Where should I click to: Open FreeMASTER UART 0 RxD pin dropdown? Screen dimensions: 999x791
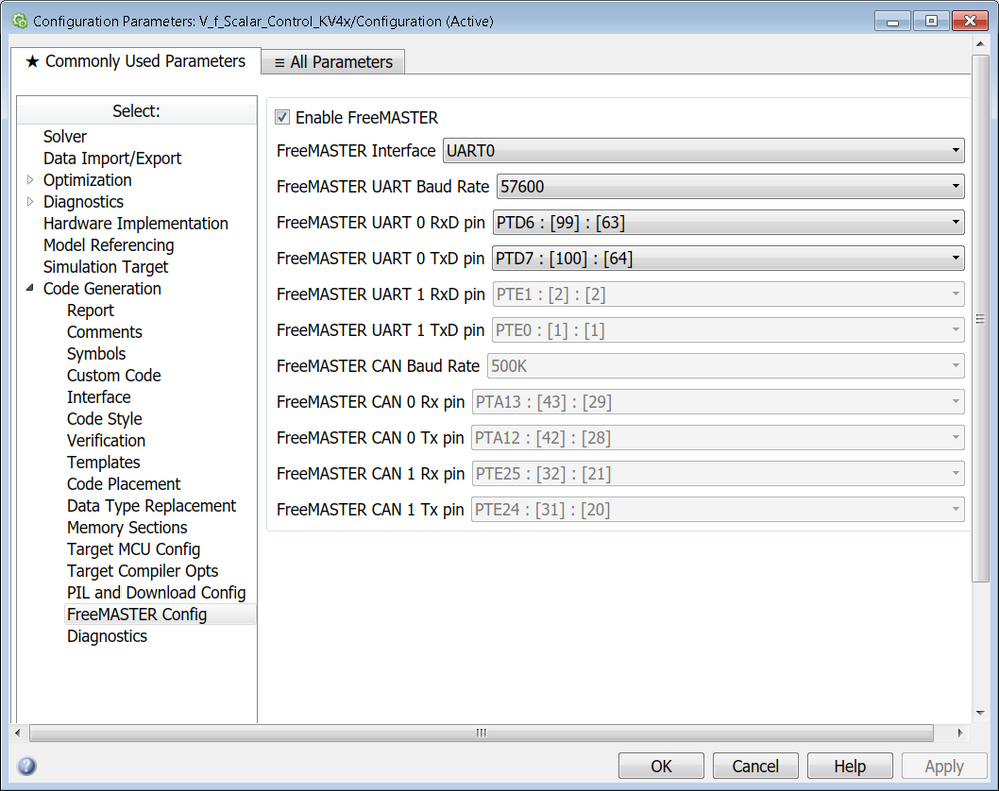(x=728, y=222)
